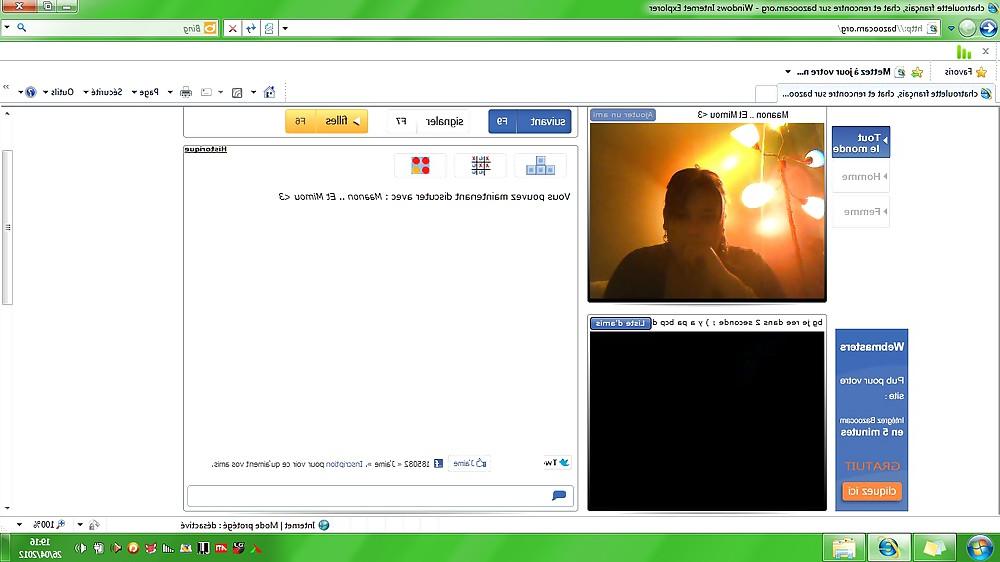Add the page to the favorites bar (star with arrow)
1000x562 pixels.
[917, 71]
